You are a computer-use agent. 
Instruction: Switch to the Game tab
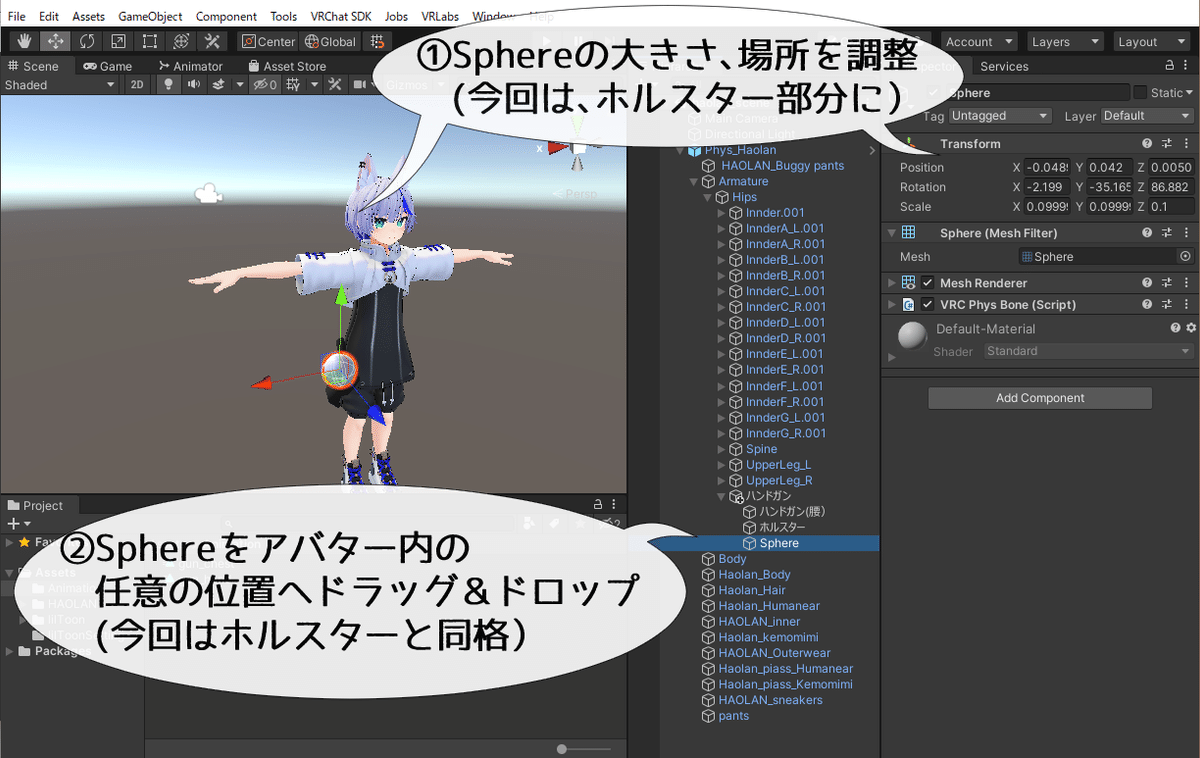[x=108, y=66]
